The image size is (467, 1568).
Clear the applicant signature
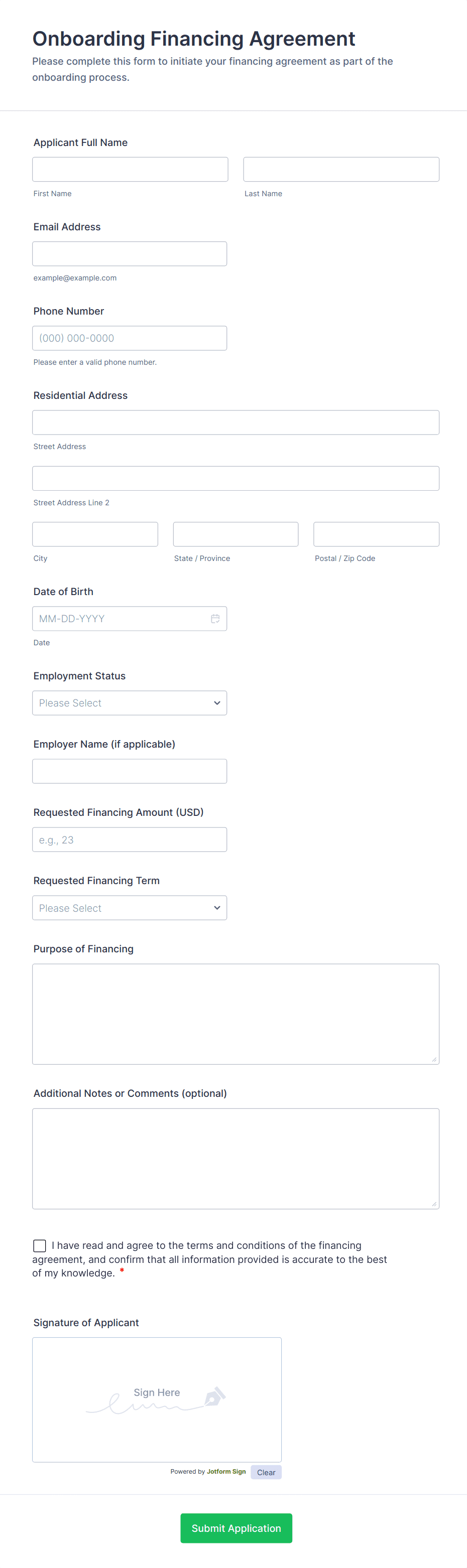click(x=266, y=1473)
